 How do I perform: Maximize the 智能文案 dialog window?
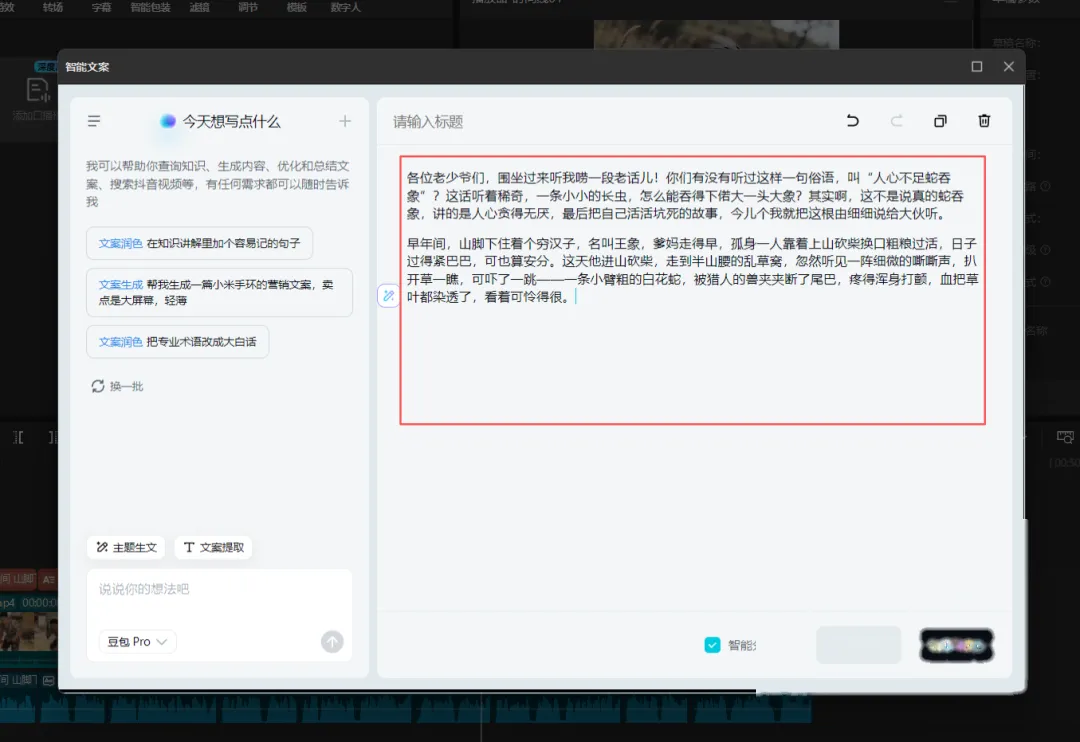pos(977,67)
